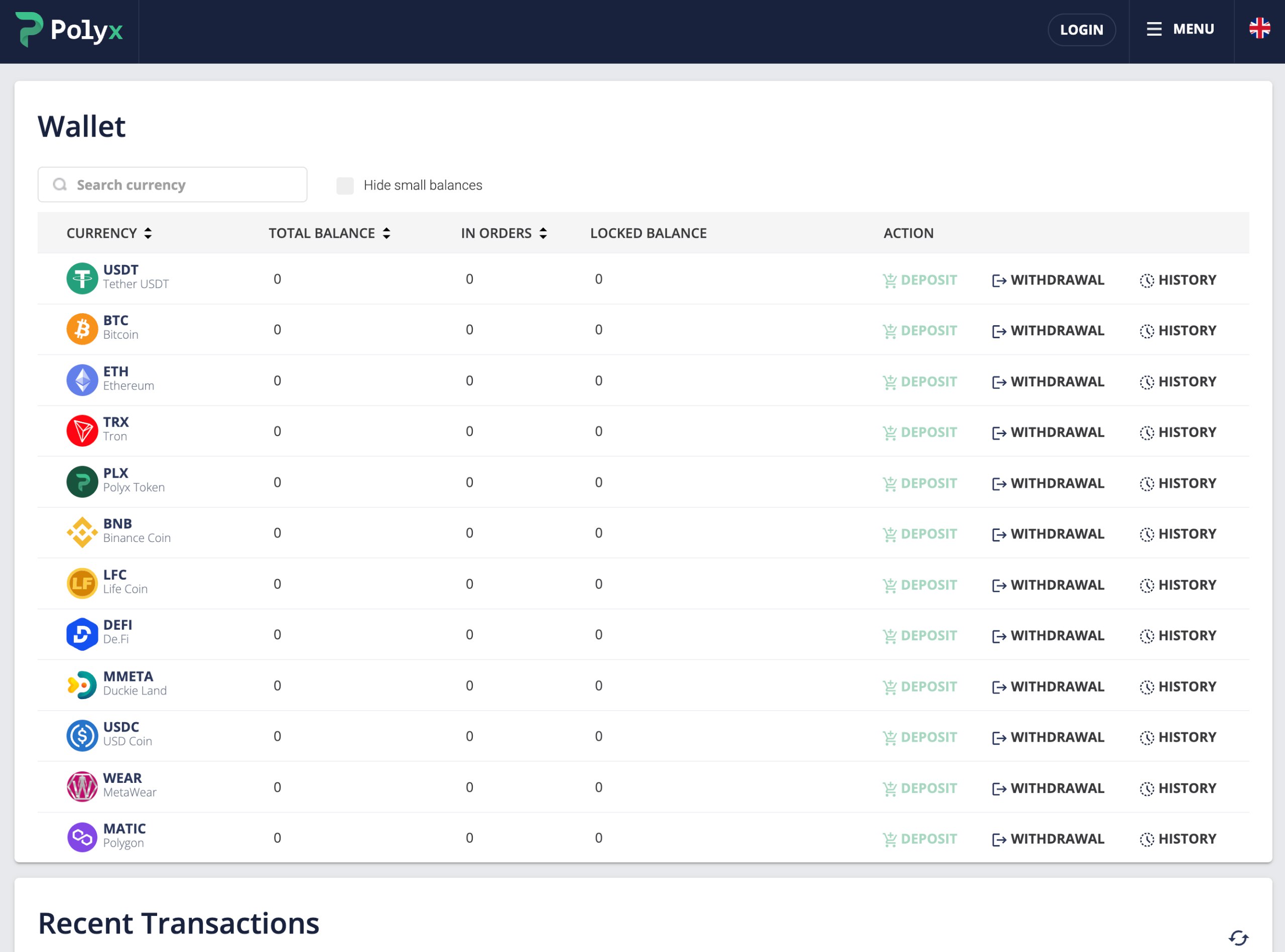Viewport: 1285px width, 952px height.
Task: Click the MetaWear WEAR coin icon
Action: 82,787
